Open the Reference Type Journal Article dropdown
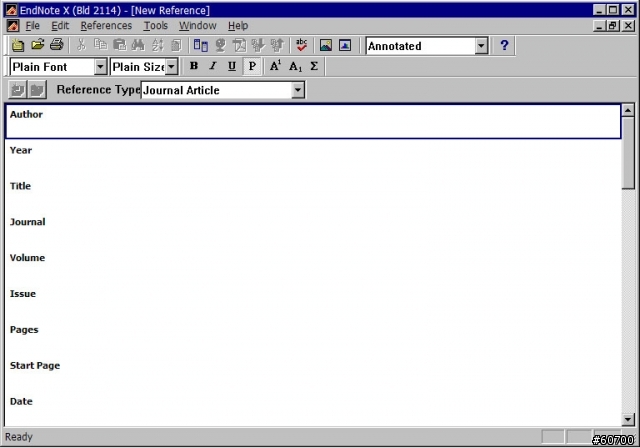Image resolution: width=640 pixels, height=448 pixels. [298, 90]
